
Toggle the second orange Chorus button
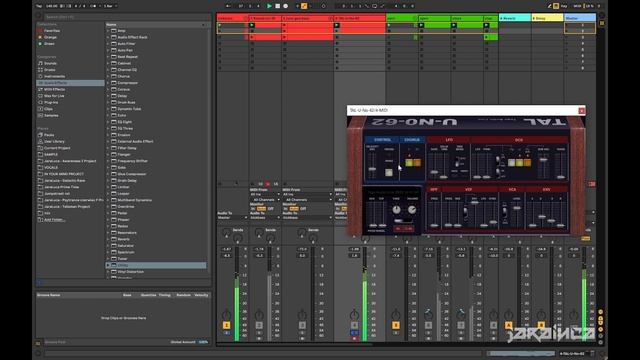pos(417,162)
